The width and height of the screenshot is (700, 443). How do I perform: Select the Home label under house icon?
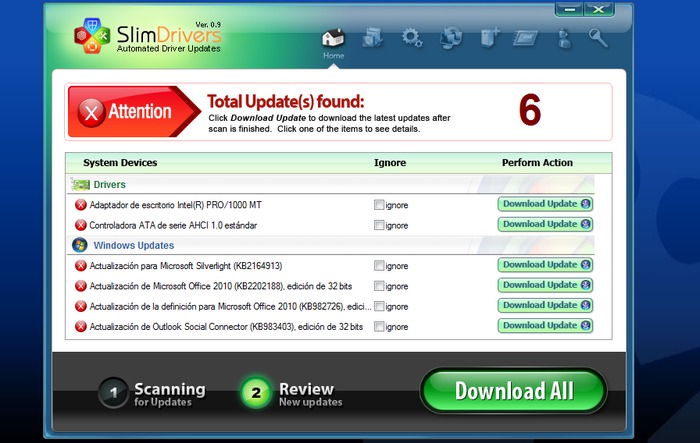[x=333, y=56]
